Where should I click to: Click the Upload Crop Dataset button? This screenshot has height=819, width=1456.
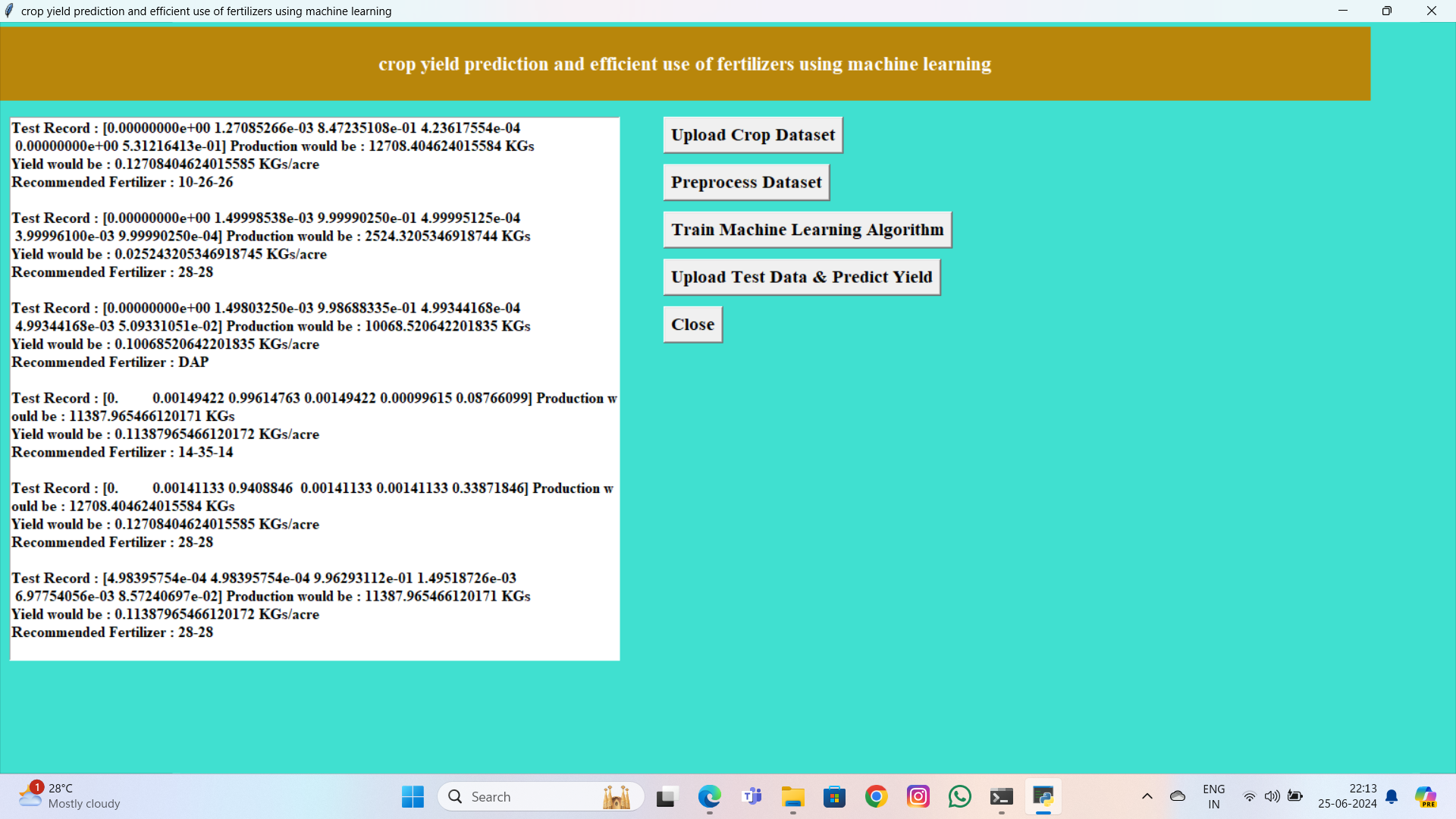(x=752, y=135)
